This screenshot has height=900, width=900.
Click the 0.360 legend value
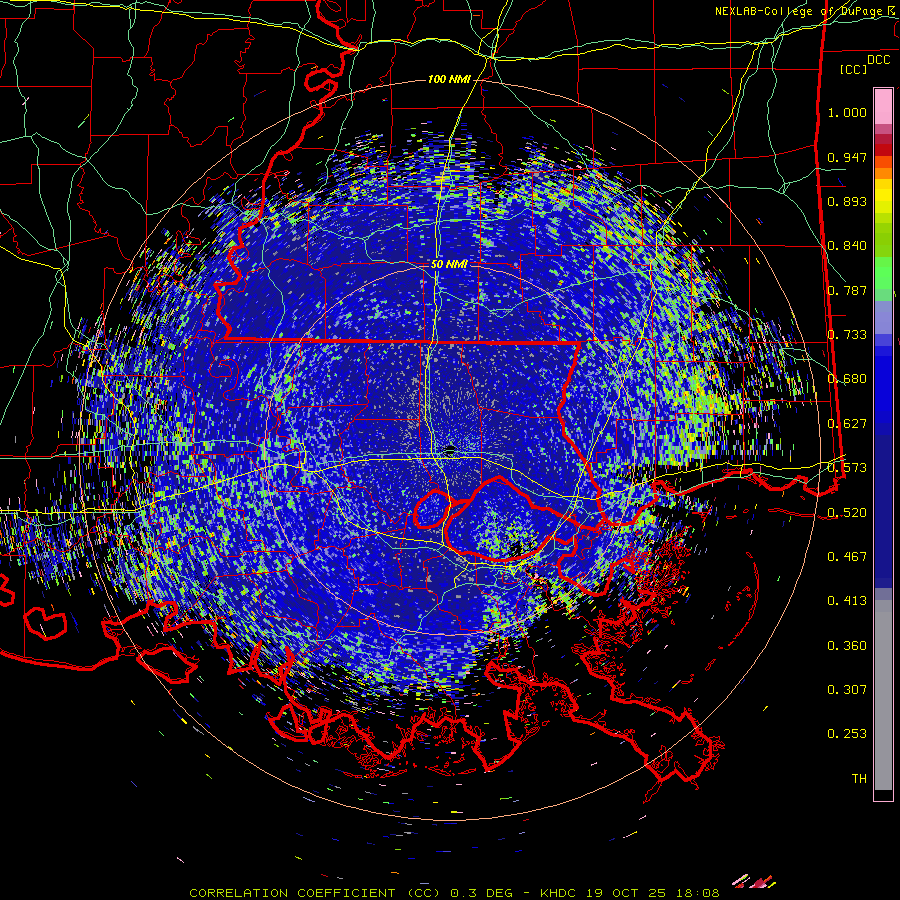click(847, 645)
